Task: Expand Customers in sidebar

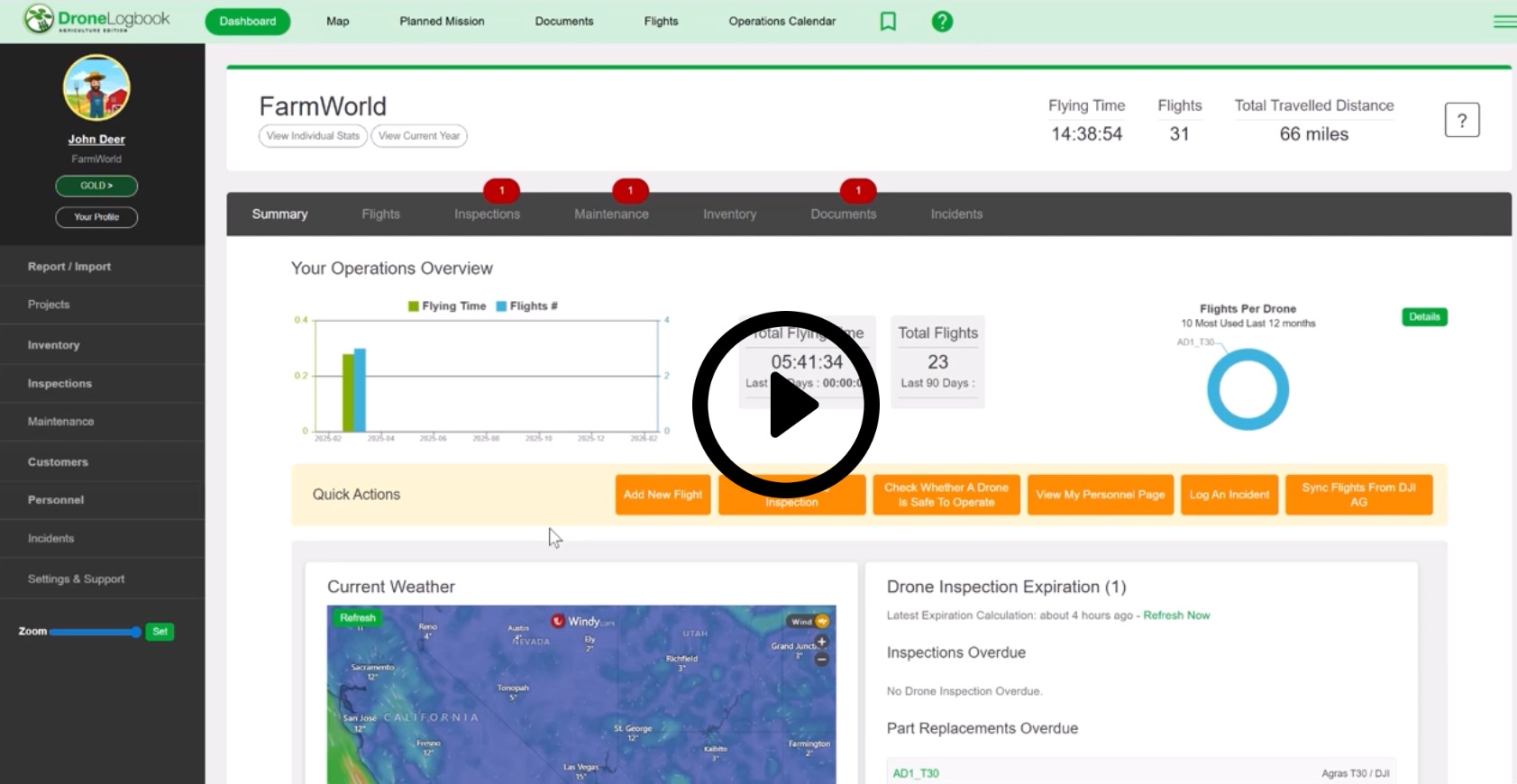Action: (103, 462)
